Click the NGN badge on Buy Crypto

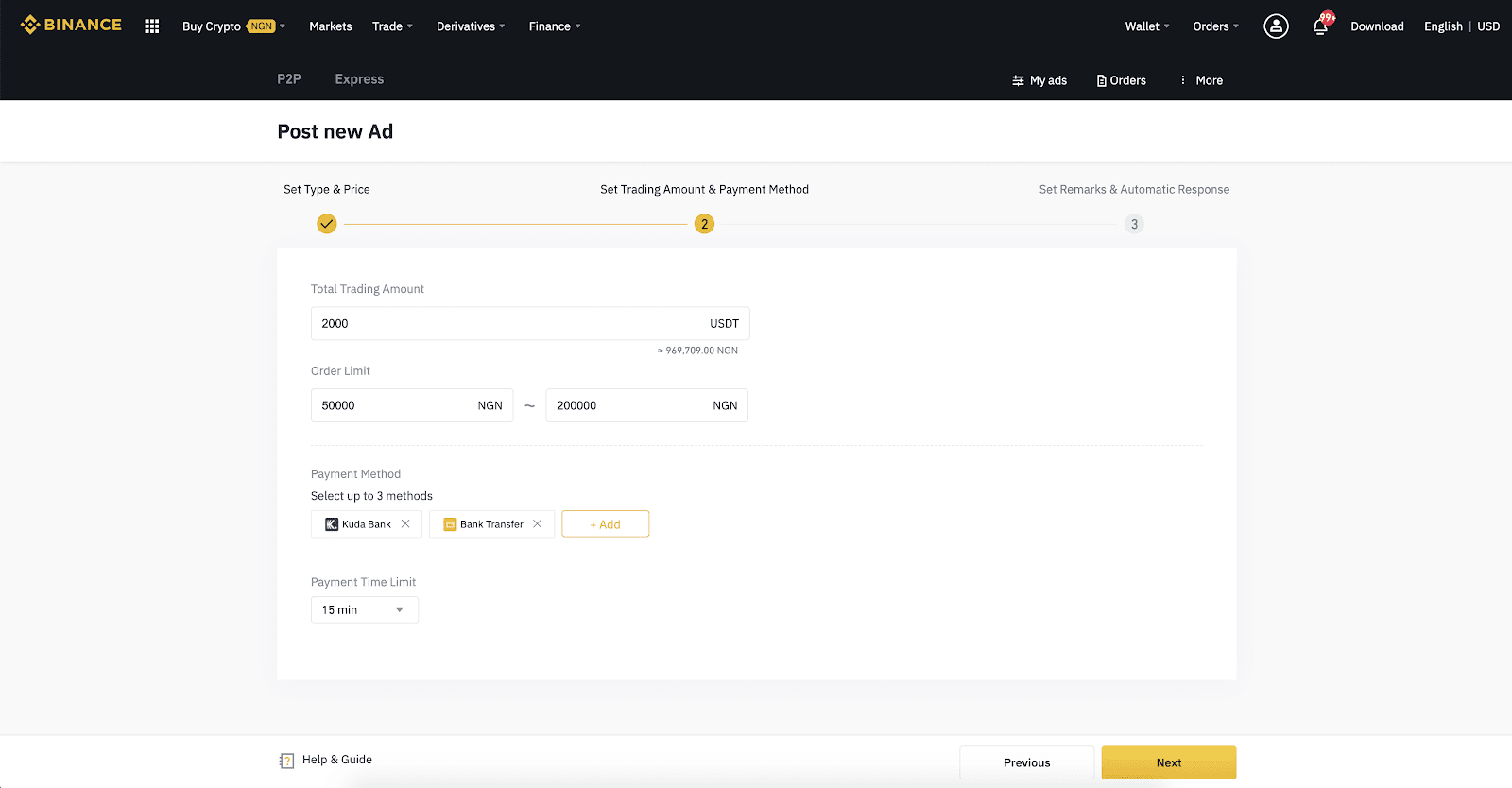[x=262, y=26]
